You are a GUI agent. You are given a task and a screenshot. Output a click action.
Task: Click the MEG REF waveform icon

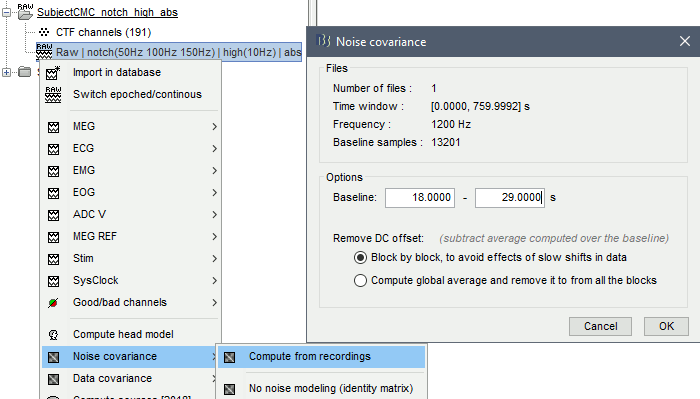(x=54, y=237)
